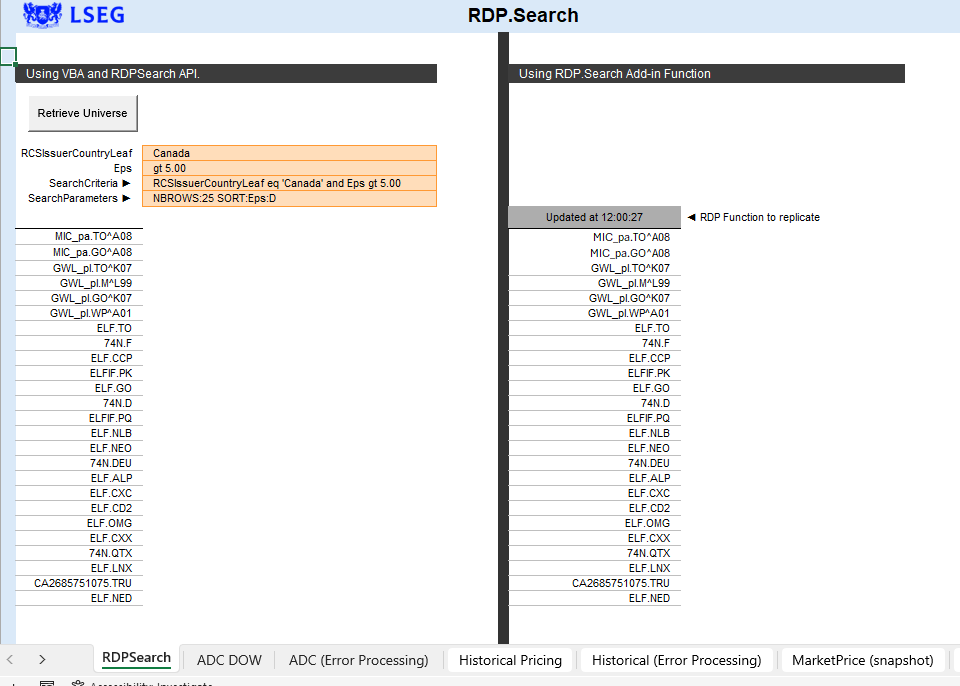Switch to the RDPSearch sheet tab
This screenshot has height=686, width=960.
(136, 658)
